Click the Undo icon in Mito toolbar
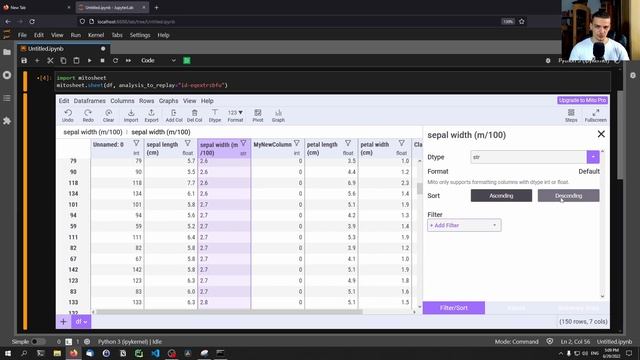640x360 pixels. [68, 116]
